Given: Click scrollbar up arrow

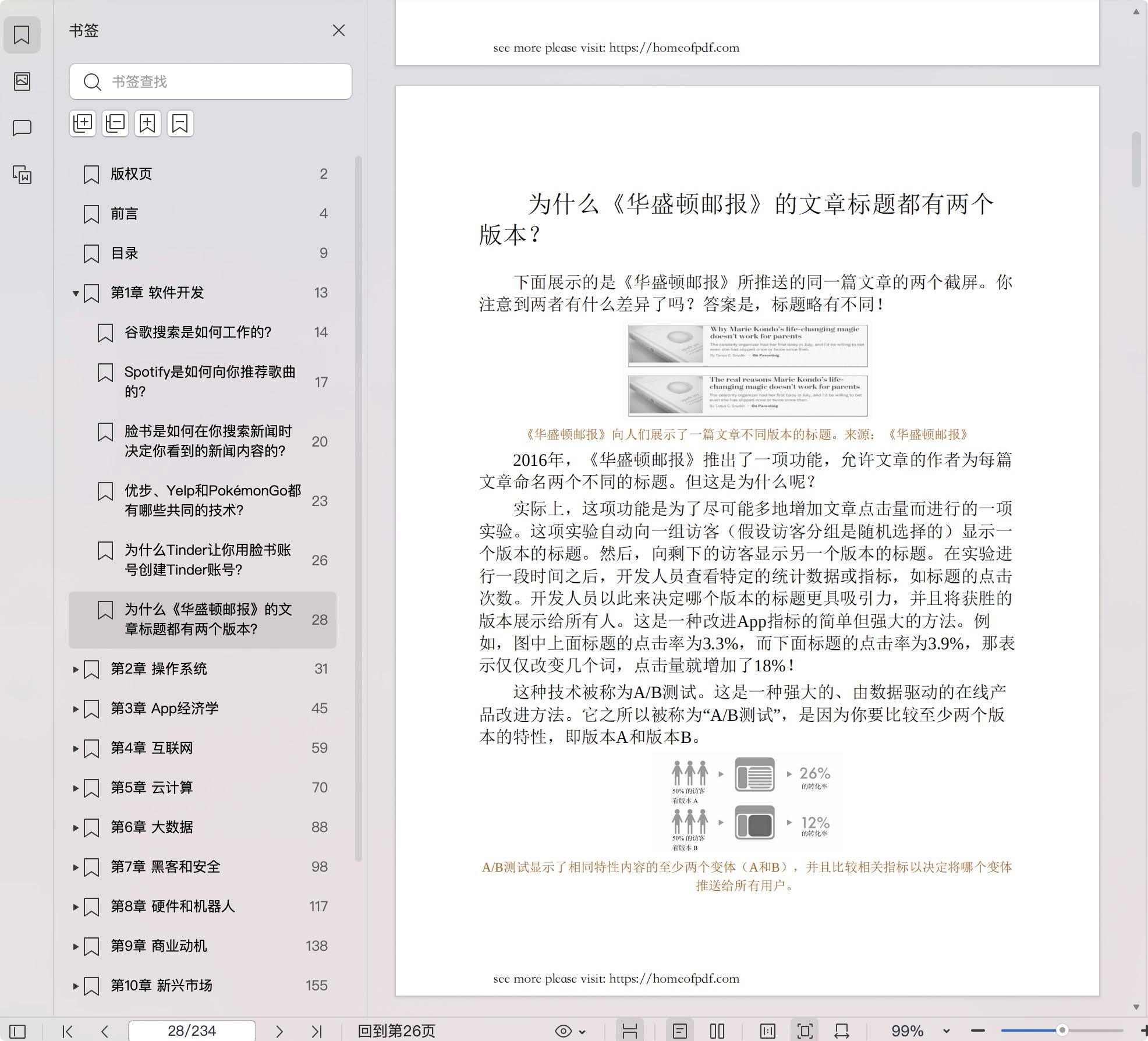Looking at the screenshot, I should tap(1136, 11).
